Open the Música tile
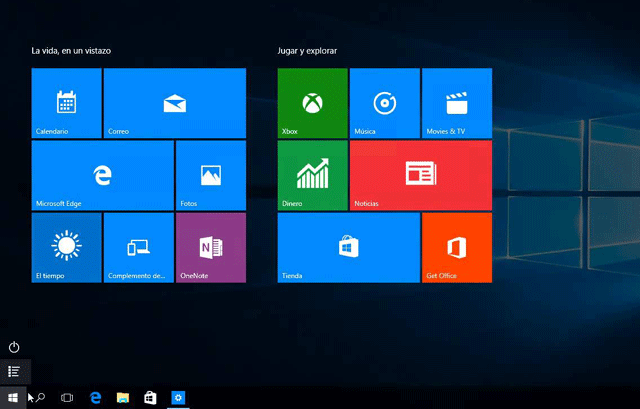 (384, 103)
